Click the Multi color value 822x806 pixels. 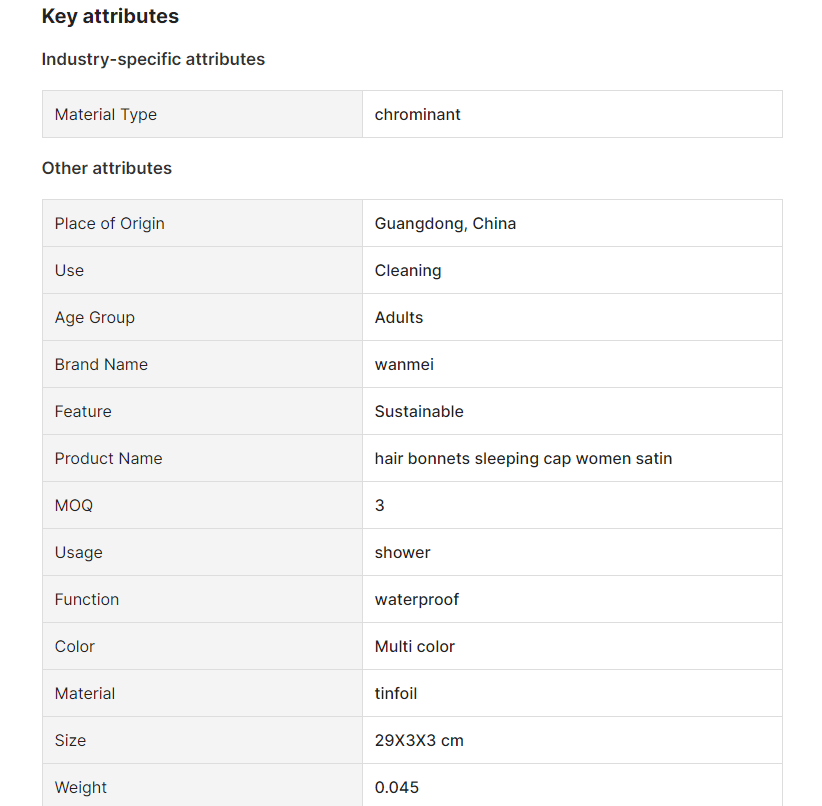tap(415, 647)
